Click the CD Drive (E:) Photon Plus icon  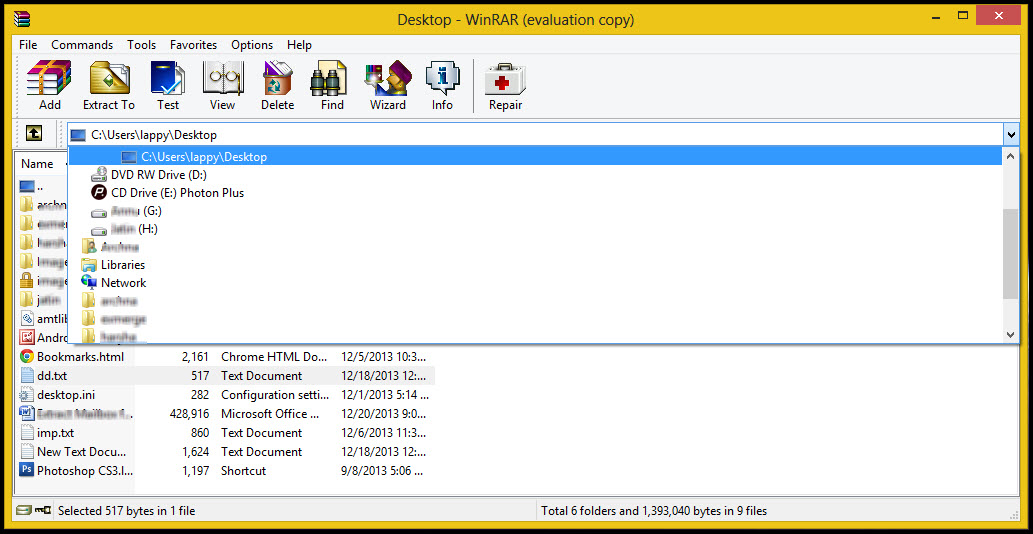(x=99, y=193)
